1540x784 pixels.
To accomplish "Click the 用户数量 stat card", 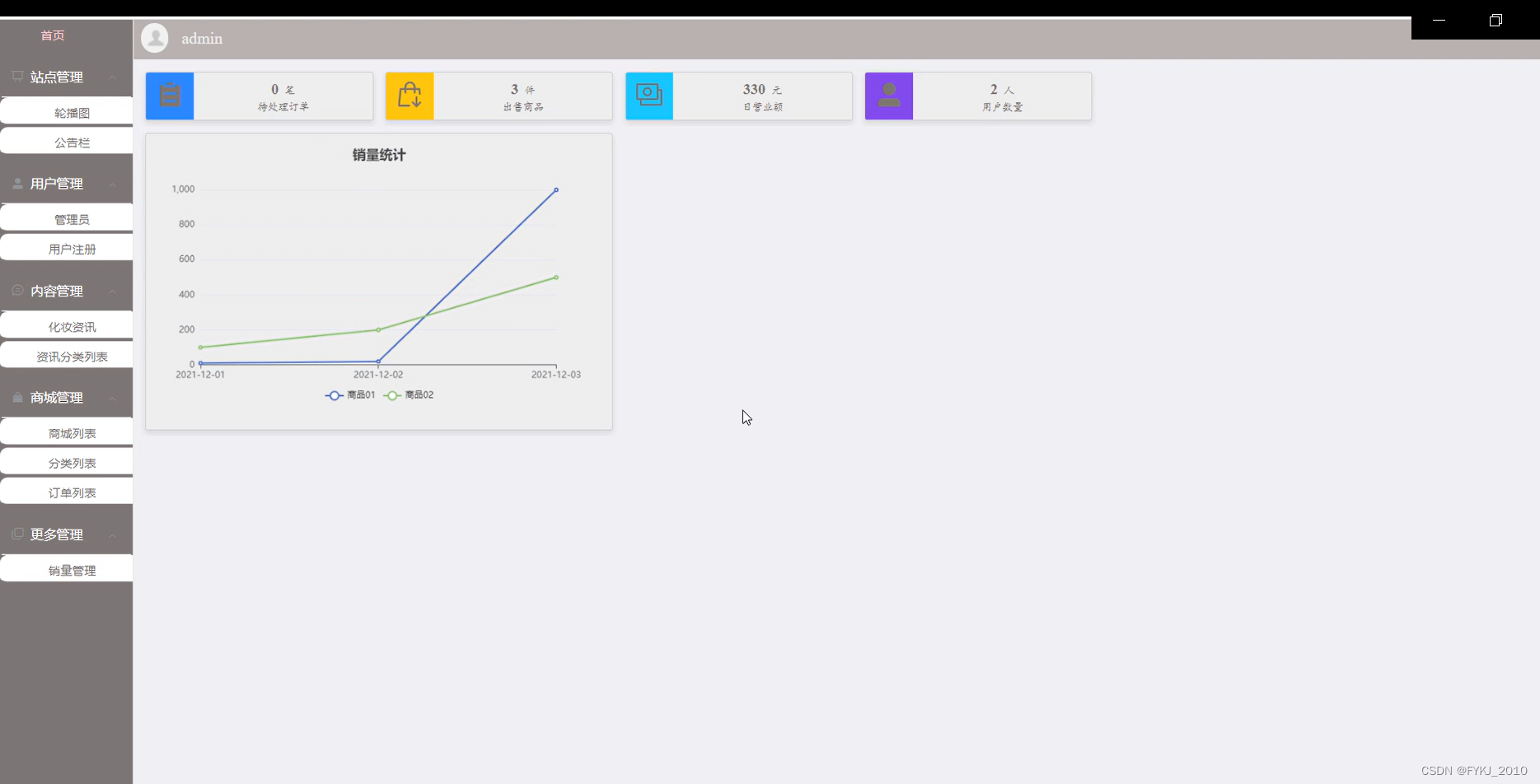I will click(x=978, y=96).
